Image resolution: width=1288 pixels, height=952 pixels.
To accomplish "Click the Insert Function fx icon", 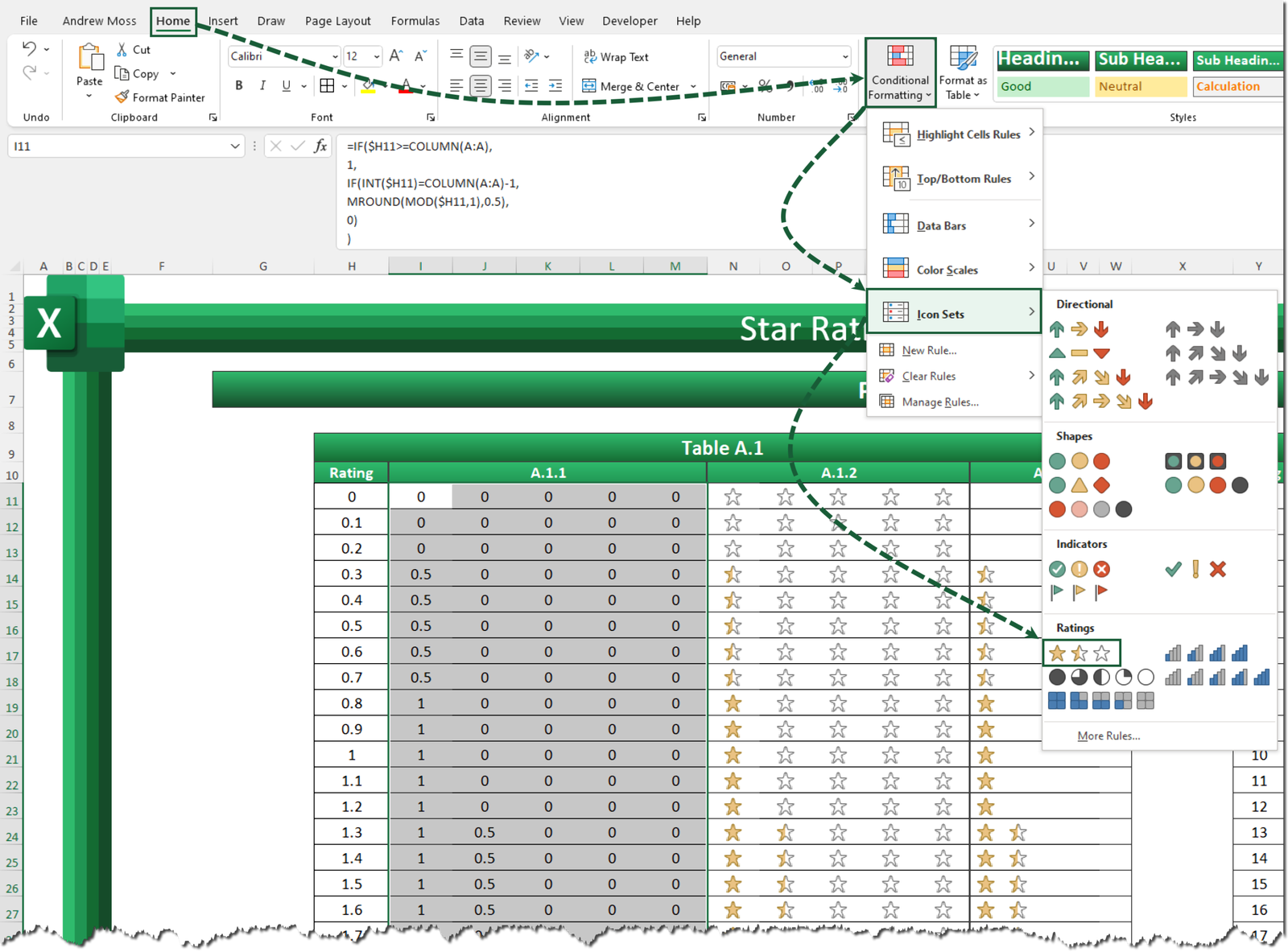I will click(x=320, y=146).
